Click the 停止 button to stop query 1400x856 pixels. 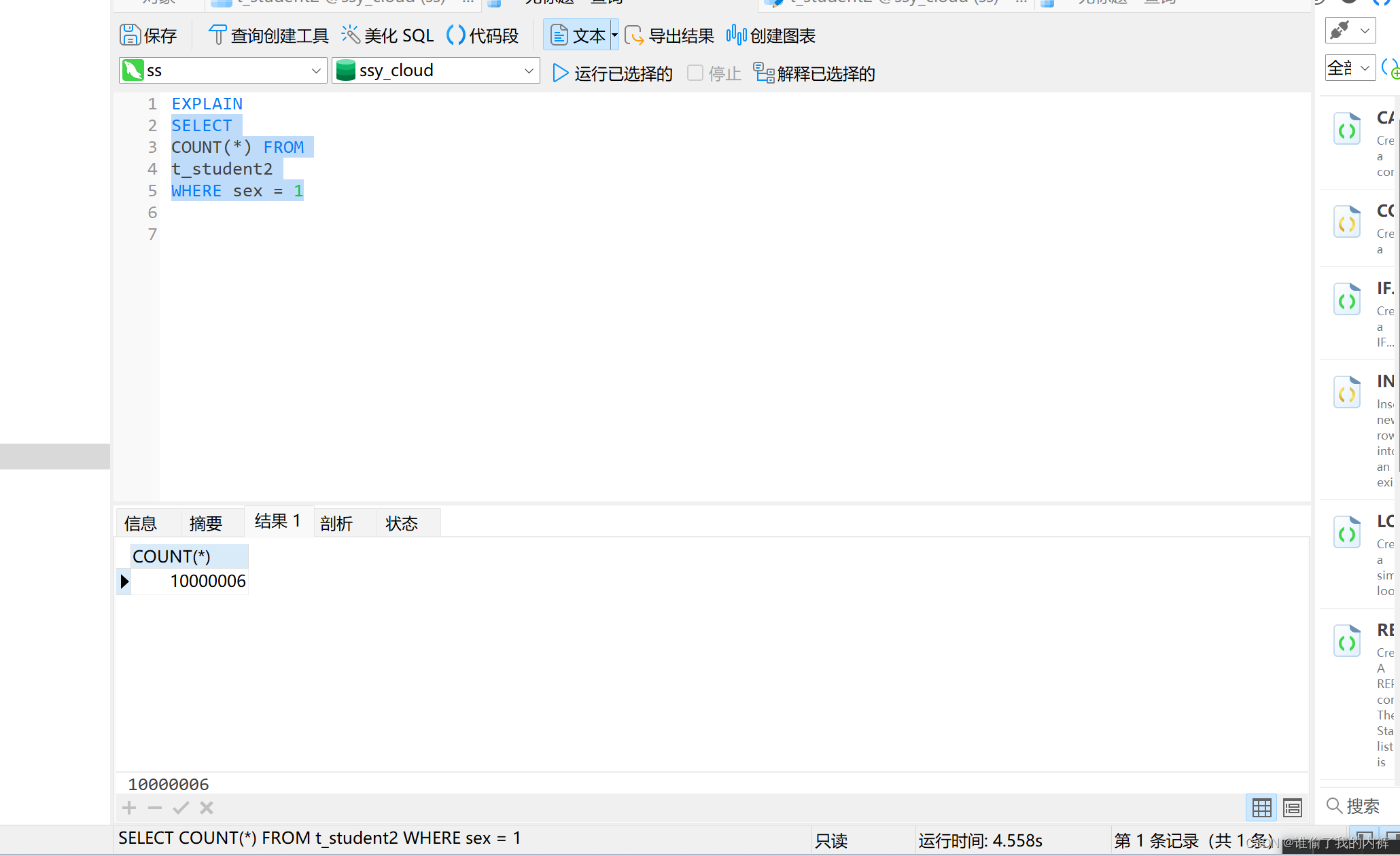(713, 72)
